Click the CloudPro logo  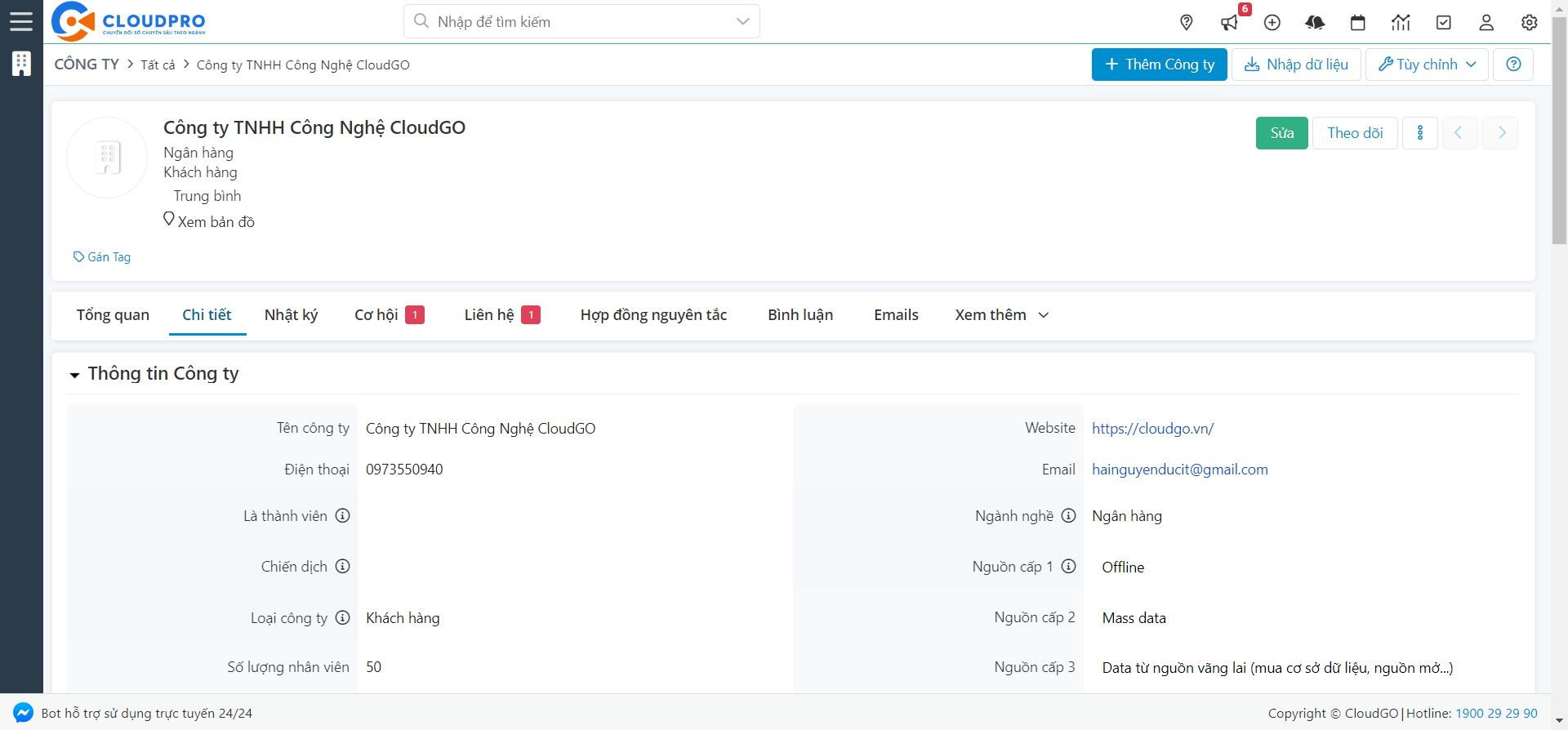(128, 22)
